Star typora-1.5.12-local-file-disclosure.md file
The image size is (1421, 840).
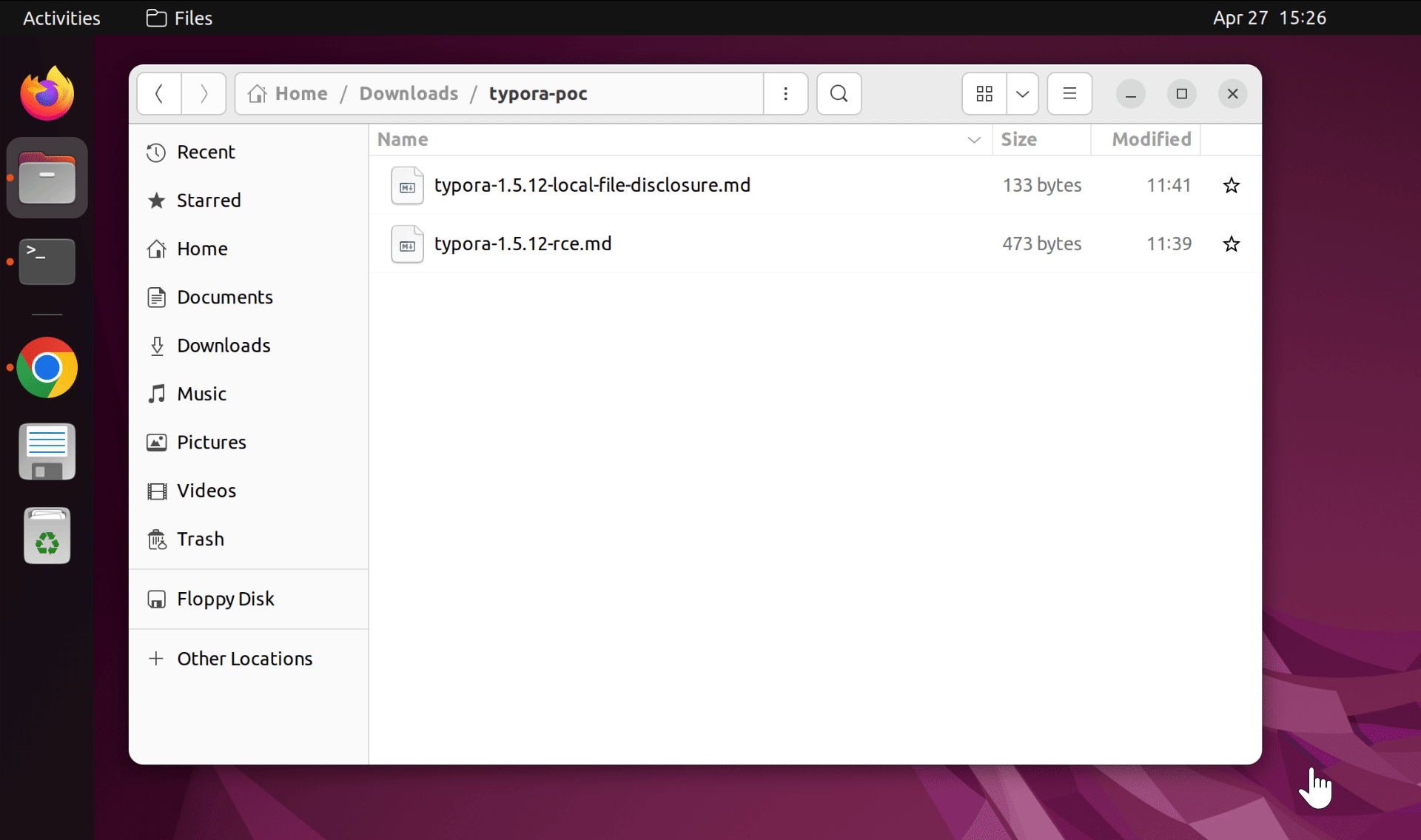1231,186
